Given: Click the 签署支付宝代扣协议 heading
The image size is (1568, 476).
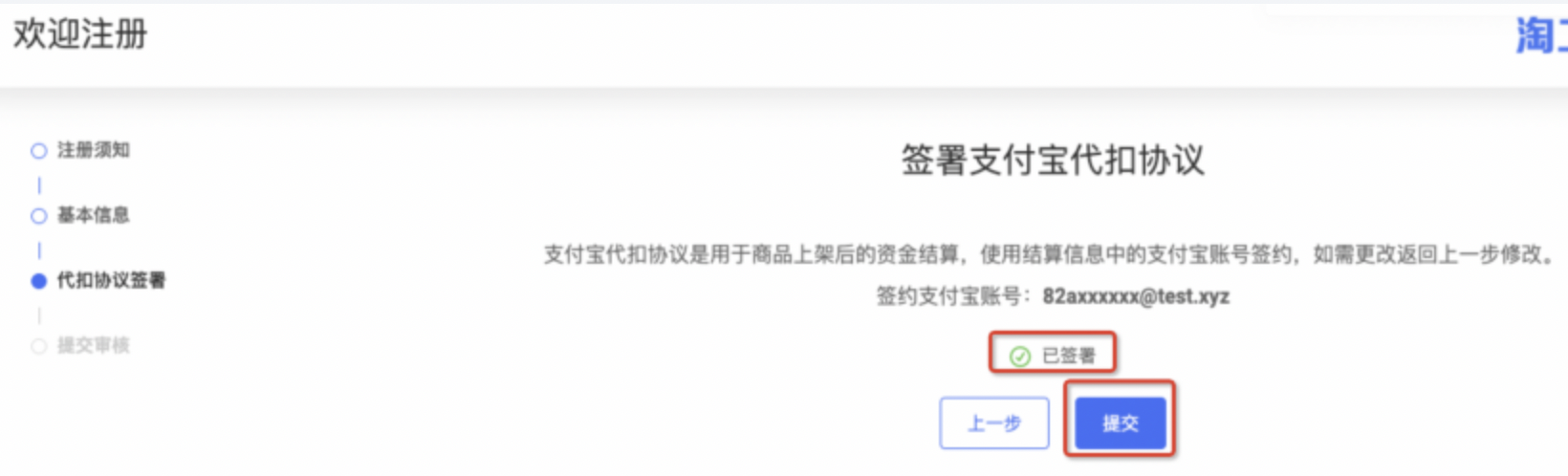Looking at the screenshot, I should 1053,161.
